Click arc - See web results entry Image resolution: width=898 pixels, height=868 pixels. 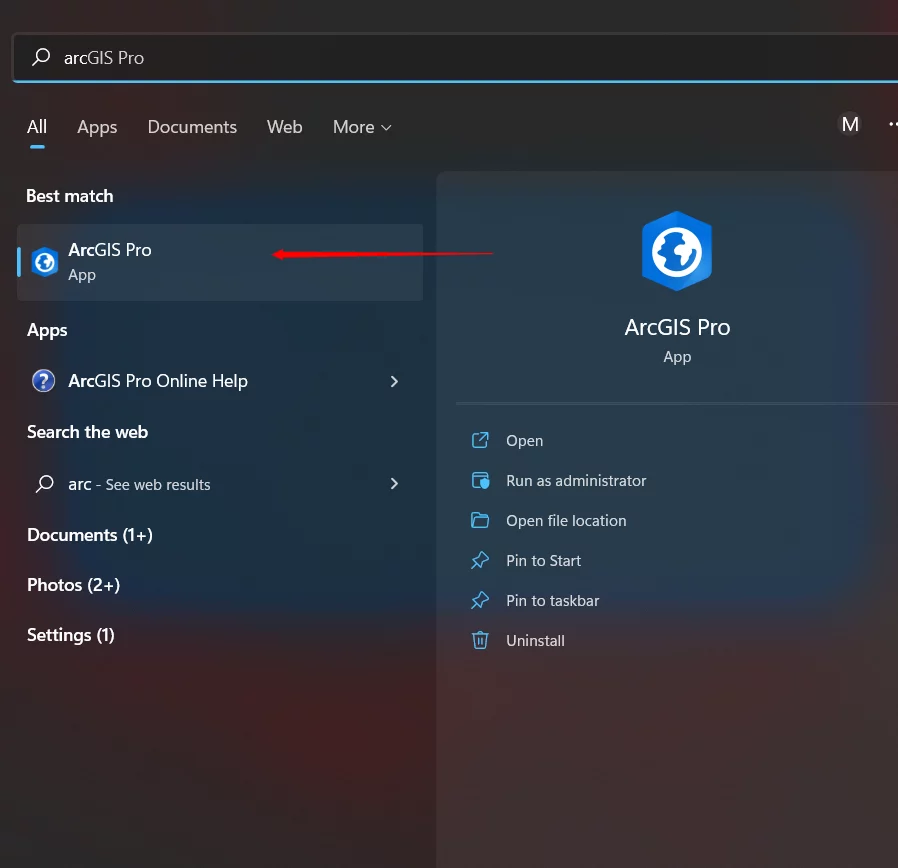coord(220,484)
